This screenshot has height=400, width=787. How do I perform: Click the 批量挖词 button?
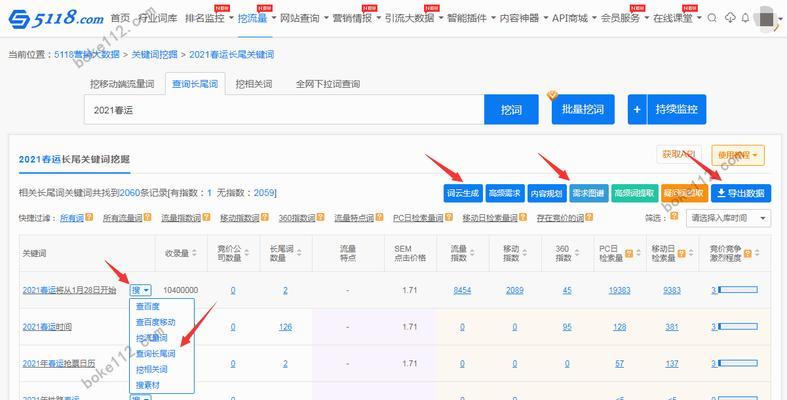click(x=583, y=109)
